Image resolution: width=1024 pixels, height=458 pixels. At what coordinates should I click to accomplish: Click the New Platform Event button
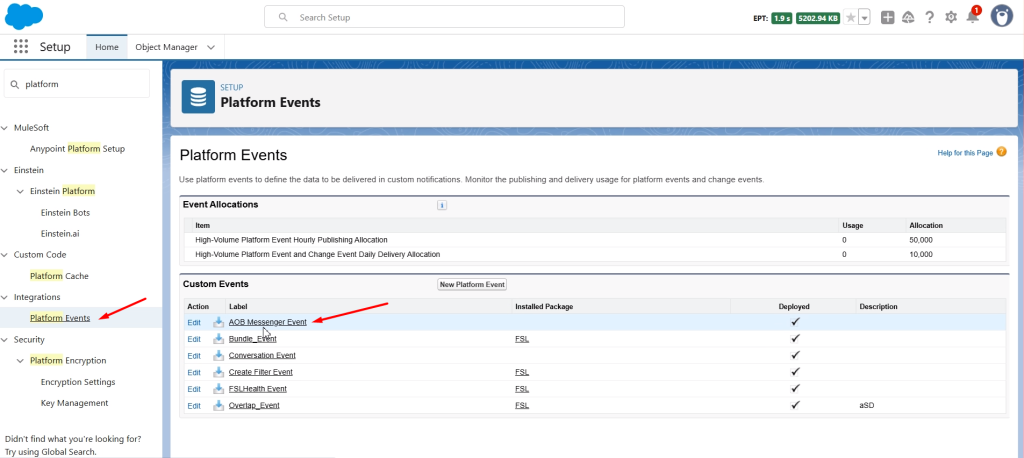coord(472,285)
